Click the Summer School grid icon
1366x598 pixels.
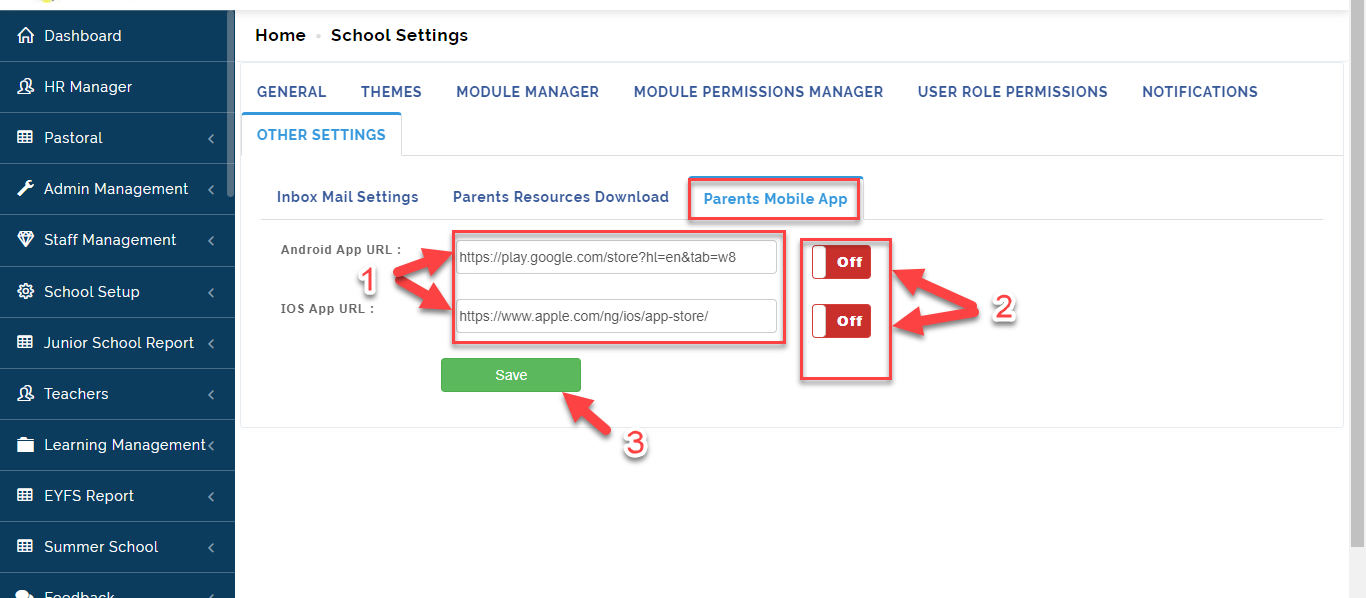click(26, 547)
